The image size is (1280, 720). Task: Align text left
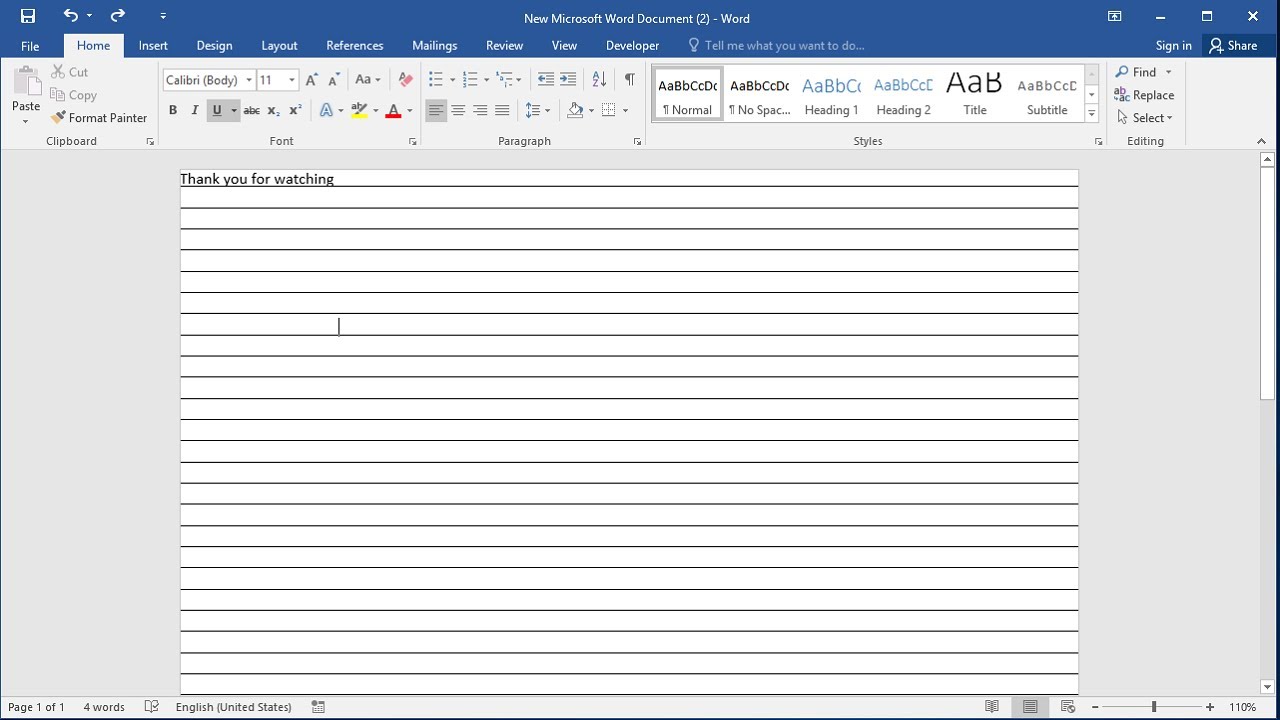[436, 110]
